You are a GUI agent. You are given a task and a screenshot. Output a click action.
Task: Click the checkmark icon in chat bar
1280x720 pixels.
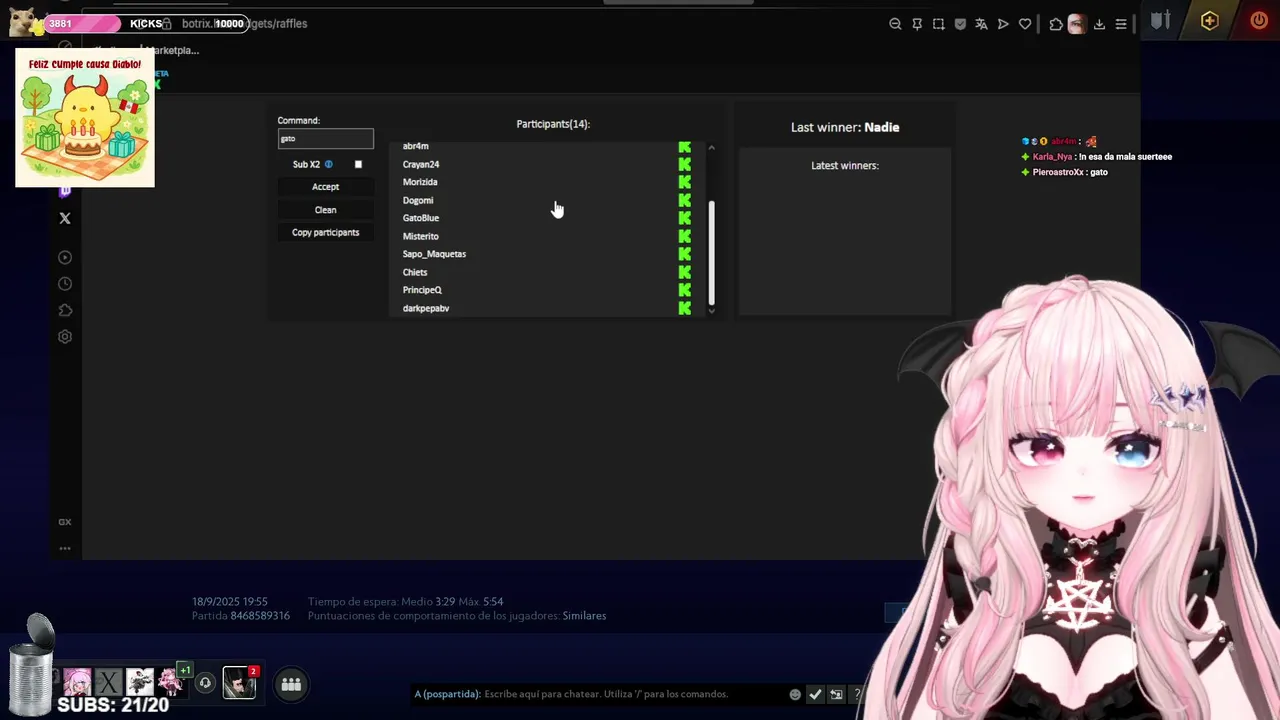tap(815, 694)
